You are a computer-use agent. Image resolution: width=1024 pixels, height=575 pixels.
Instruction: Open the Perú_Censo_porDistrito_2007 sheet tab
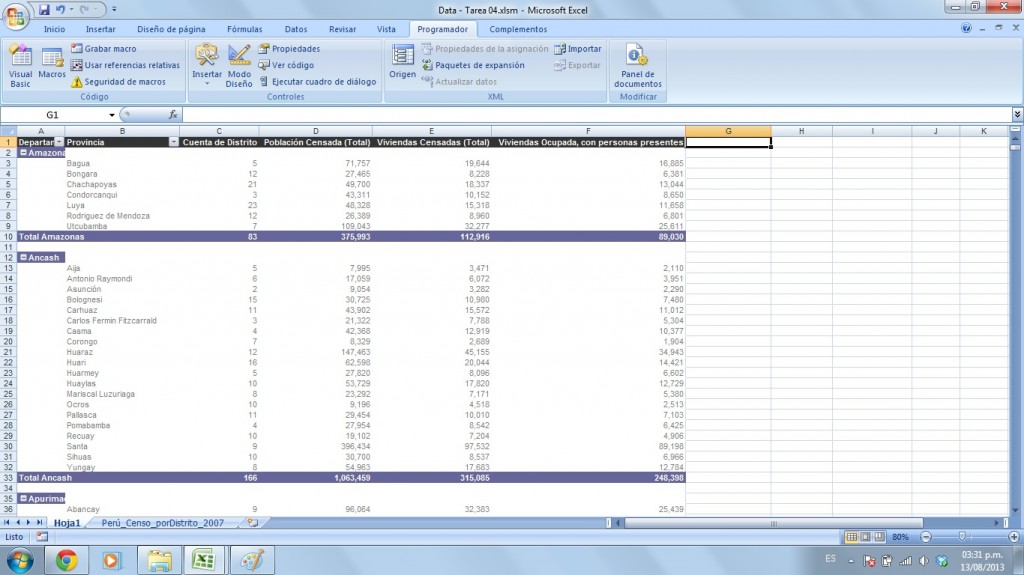pos(165,523)
